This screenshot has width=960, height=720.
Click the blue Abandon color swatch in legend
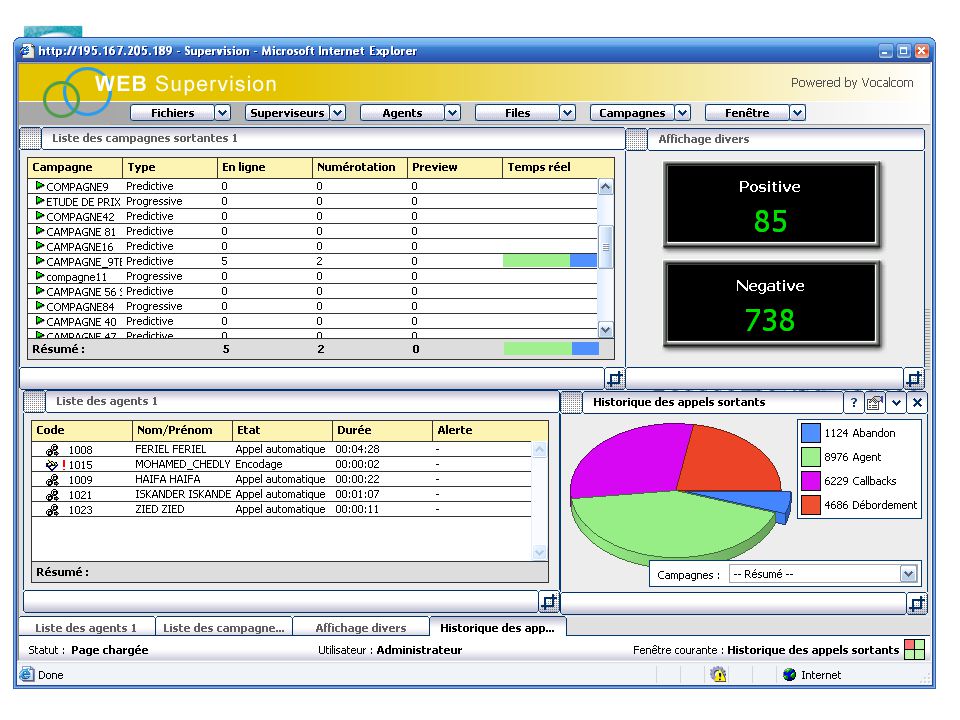coord(811,433)
